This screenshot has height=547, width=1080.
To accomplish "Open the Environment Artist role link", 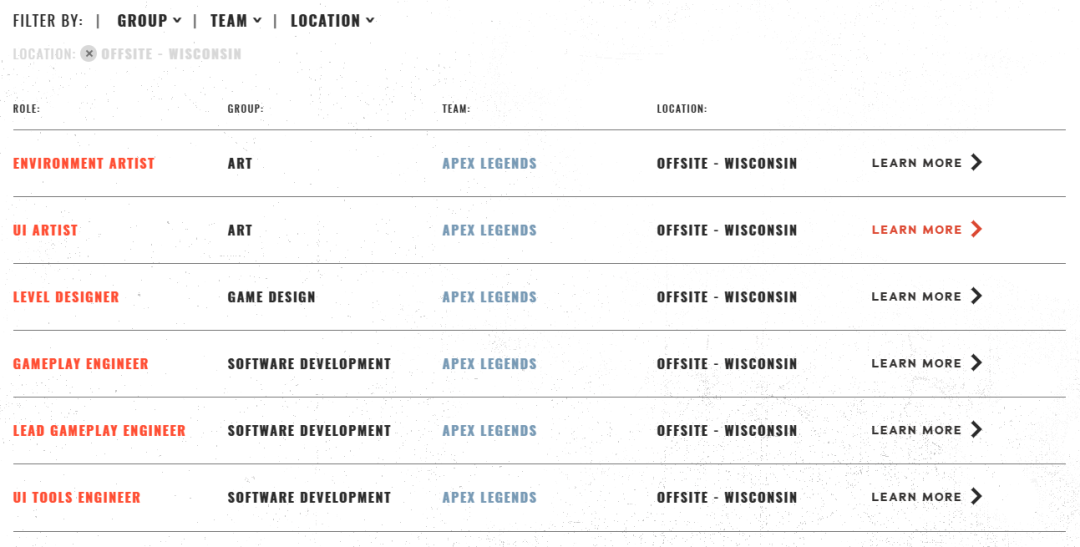I will coord(83,163).
